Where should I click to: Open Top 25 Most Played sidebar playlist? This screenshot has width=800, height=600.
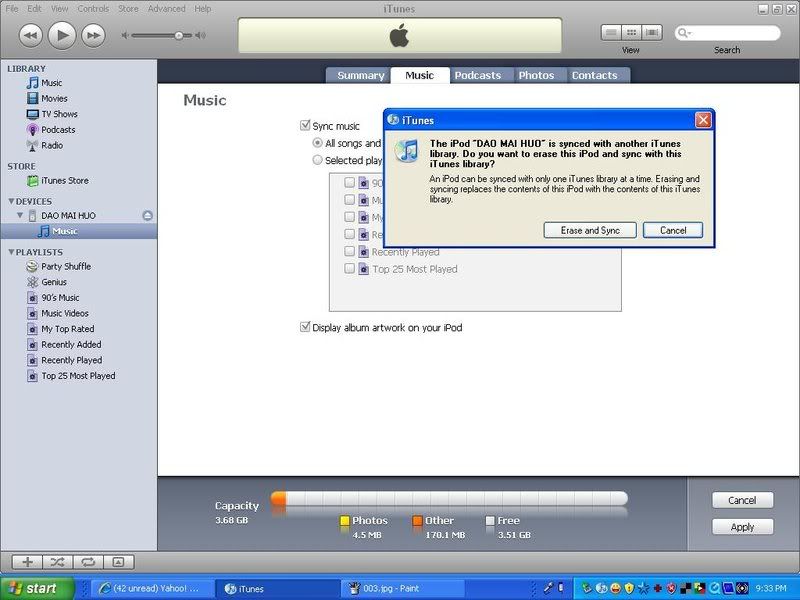click(78, 376)
